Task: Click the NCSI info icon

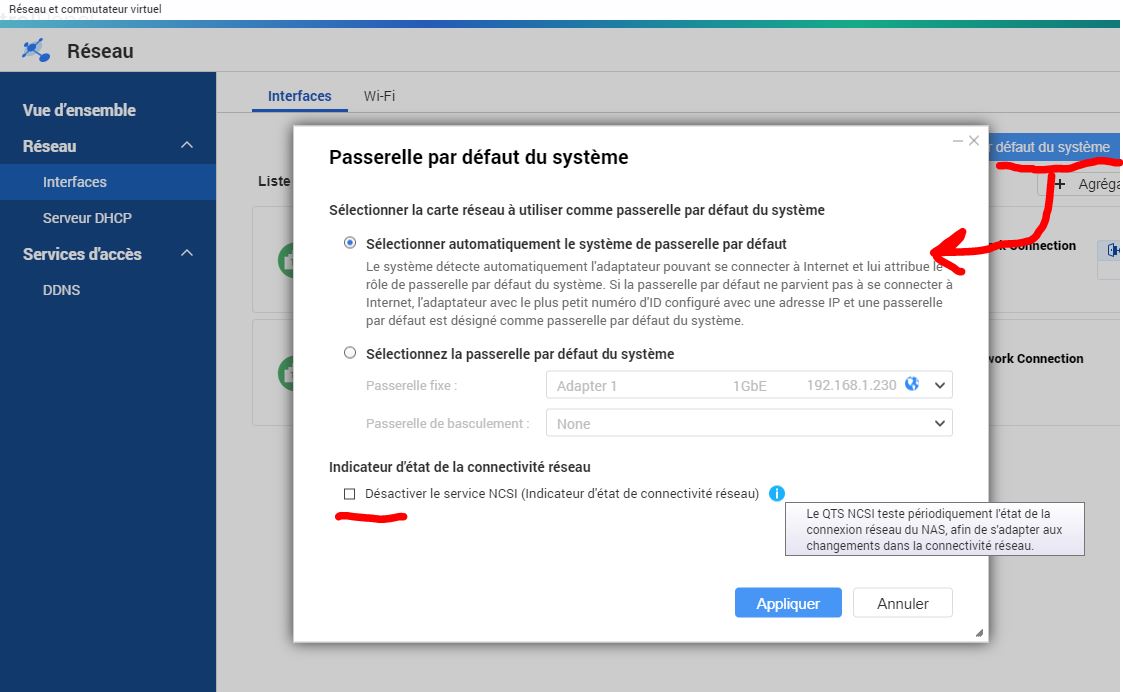Action: pos(777,493)
